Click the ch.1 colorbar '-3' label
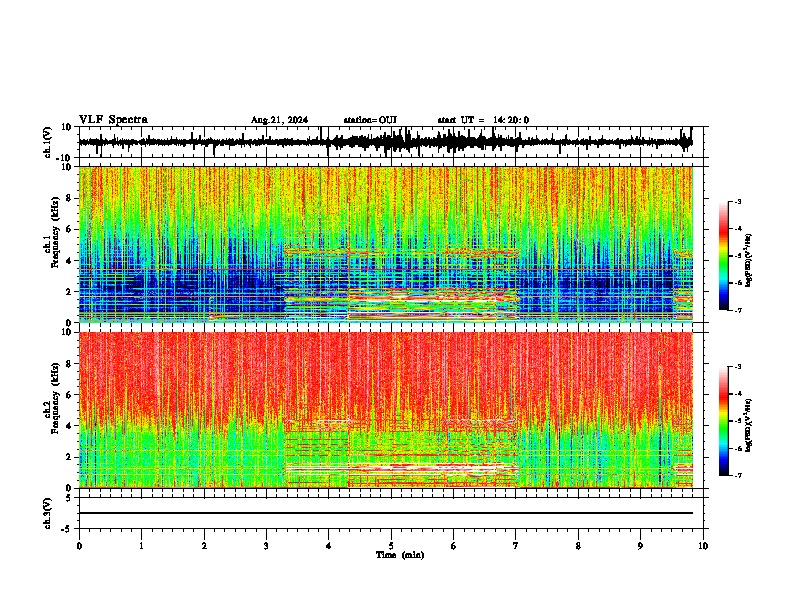The width and height of the screenshot is (792, 612). (738, 202)
